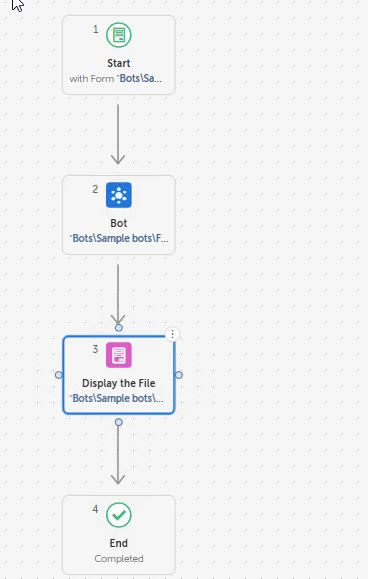Open the three-dot menu on Display the File
This screenshot has width=368, height=579.
[x=172, y=334]
